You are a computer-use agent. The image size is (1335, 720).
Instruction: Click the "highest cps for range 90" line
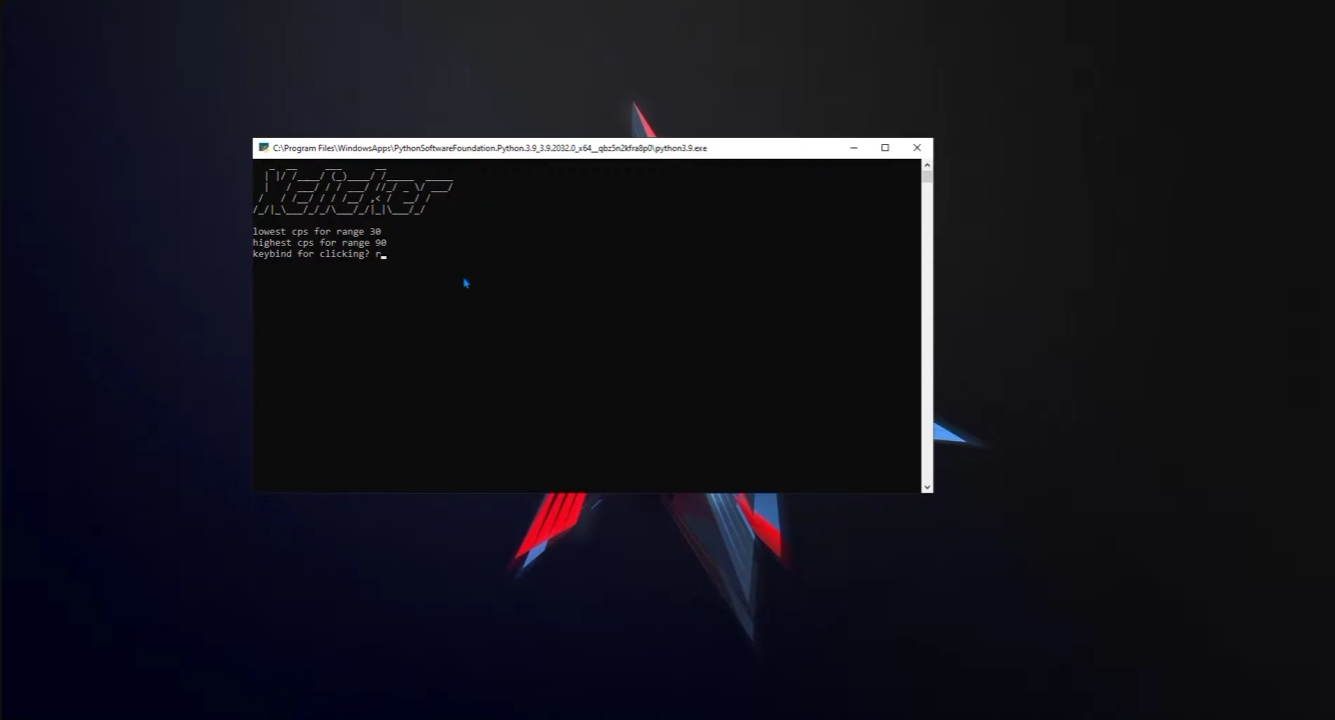click(x=320, y=243)
